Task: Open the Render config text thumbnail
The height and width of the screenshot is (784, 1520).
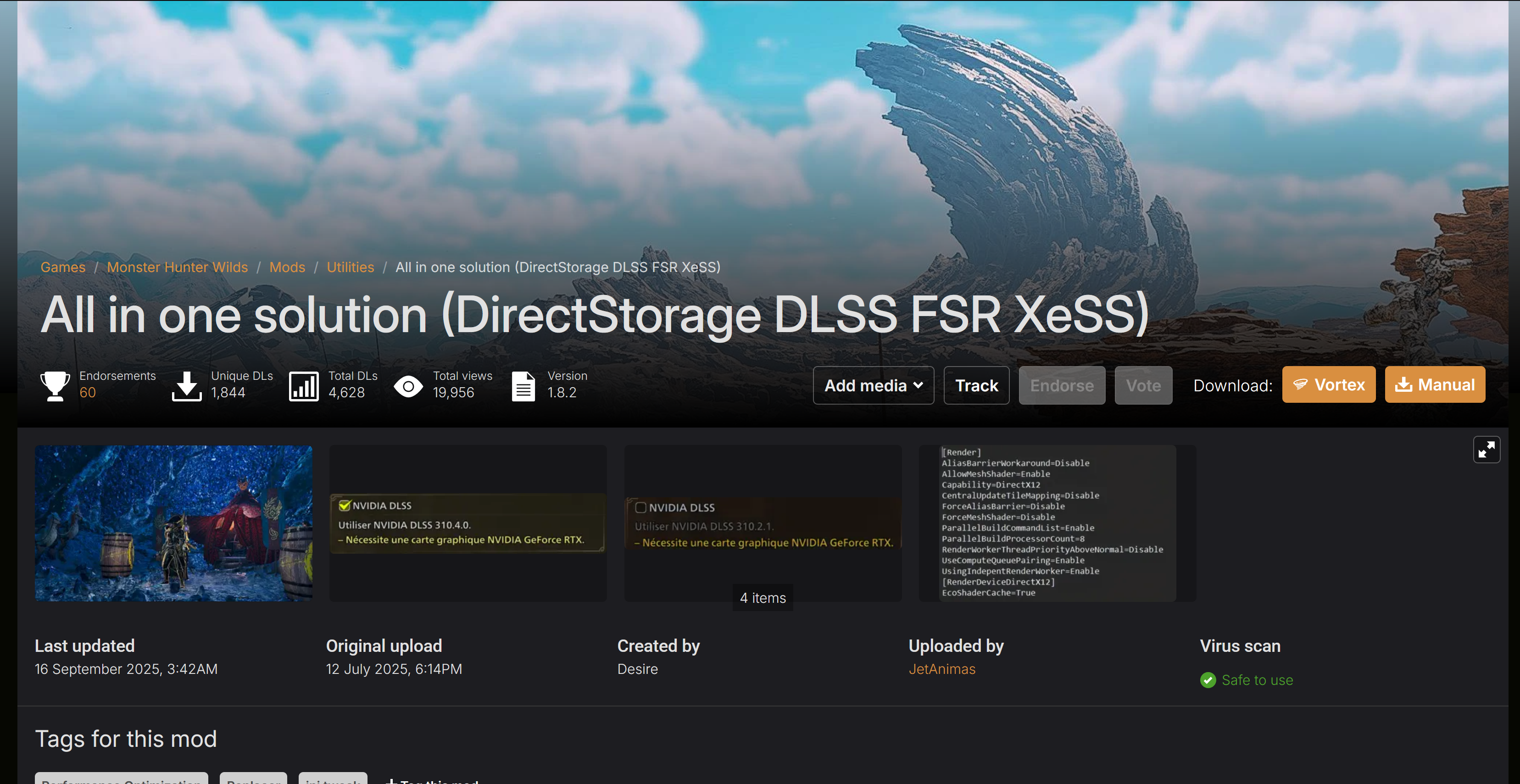Action: [1058, 523]
